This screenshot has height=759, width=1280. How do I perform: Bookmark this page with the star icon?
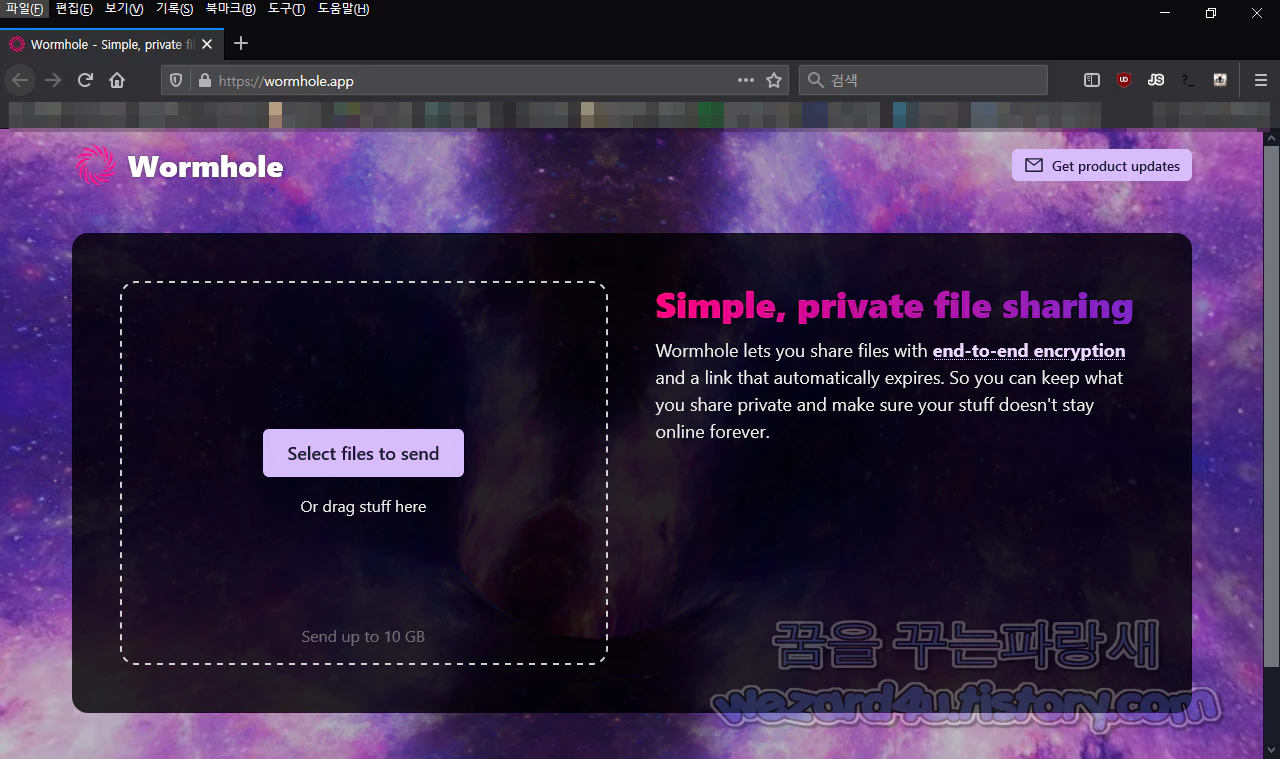[774, 81]
